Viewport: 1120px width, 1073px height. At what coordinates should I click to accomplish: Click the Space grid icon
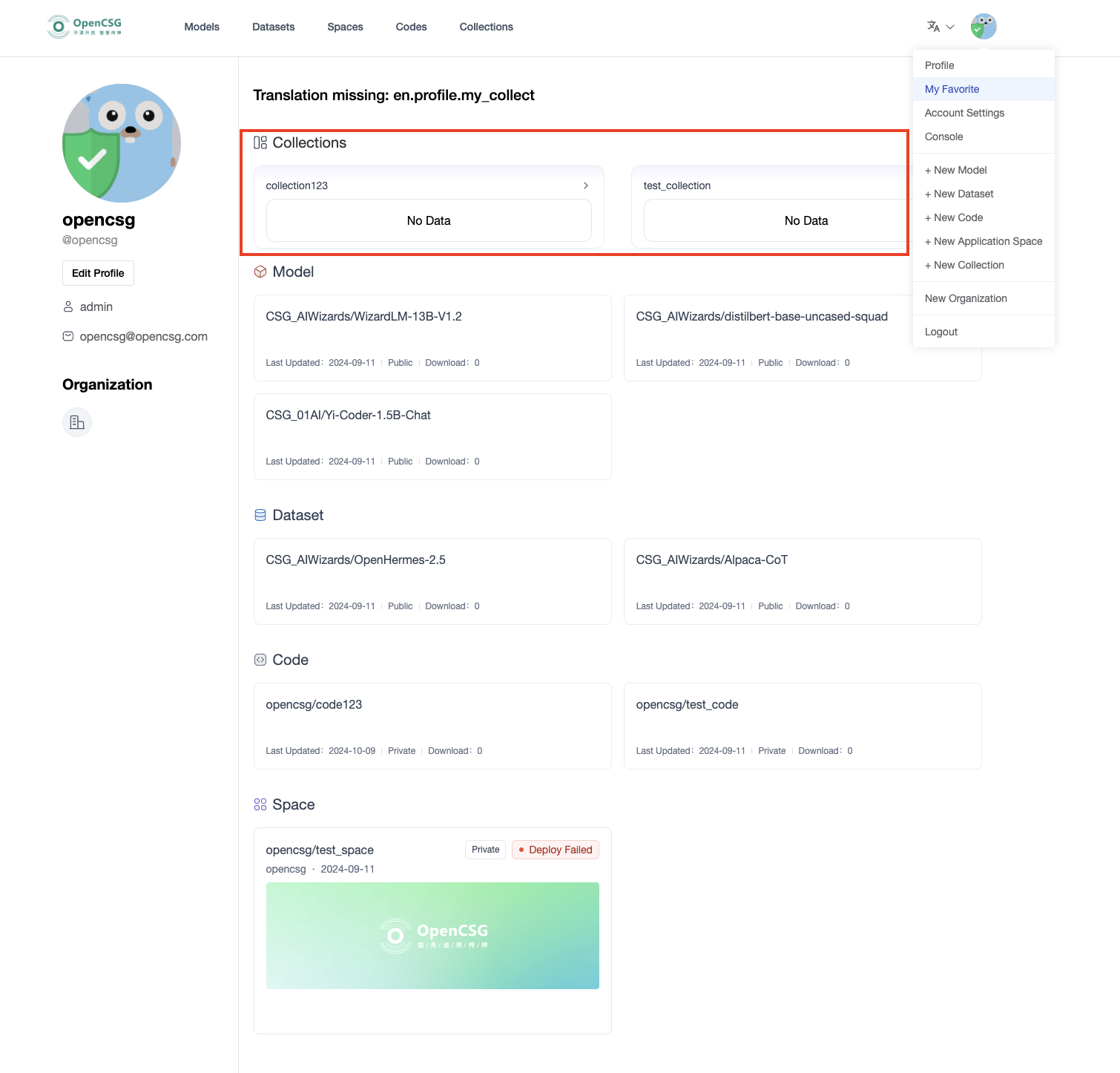[x=260, y=804]
